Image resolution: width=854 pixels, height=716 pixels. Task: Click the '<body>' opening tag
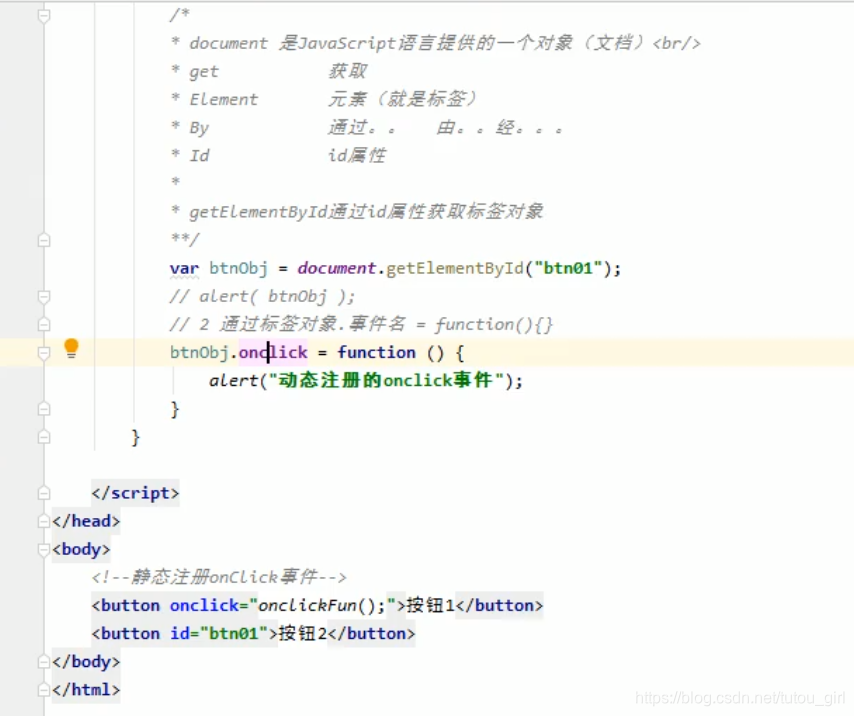point(81,549)
